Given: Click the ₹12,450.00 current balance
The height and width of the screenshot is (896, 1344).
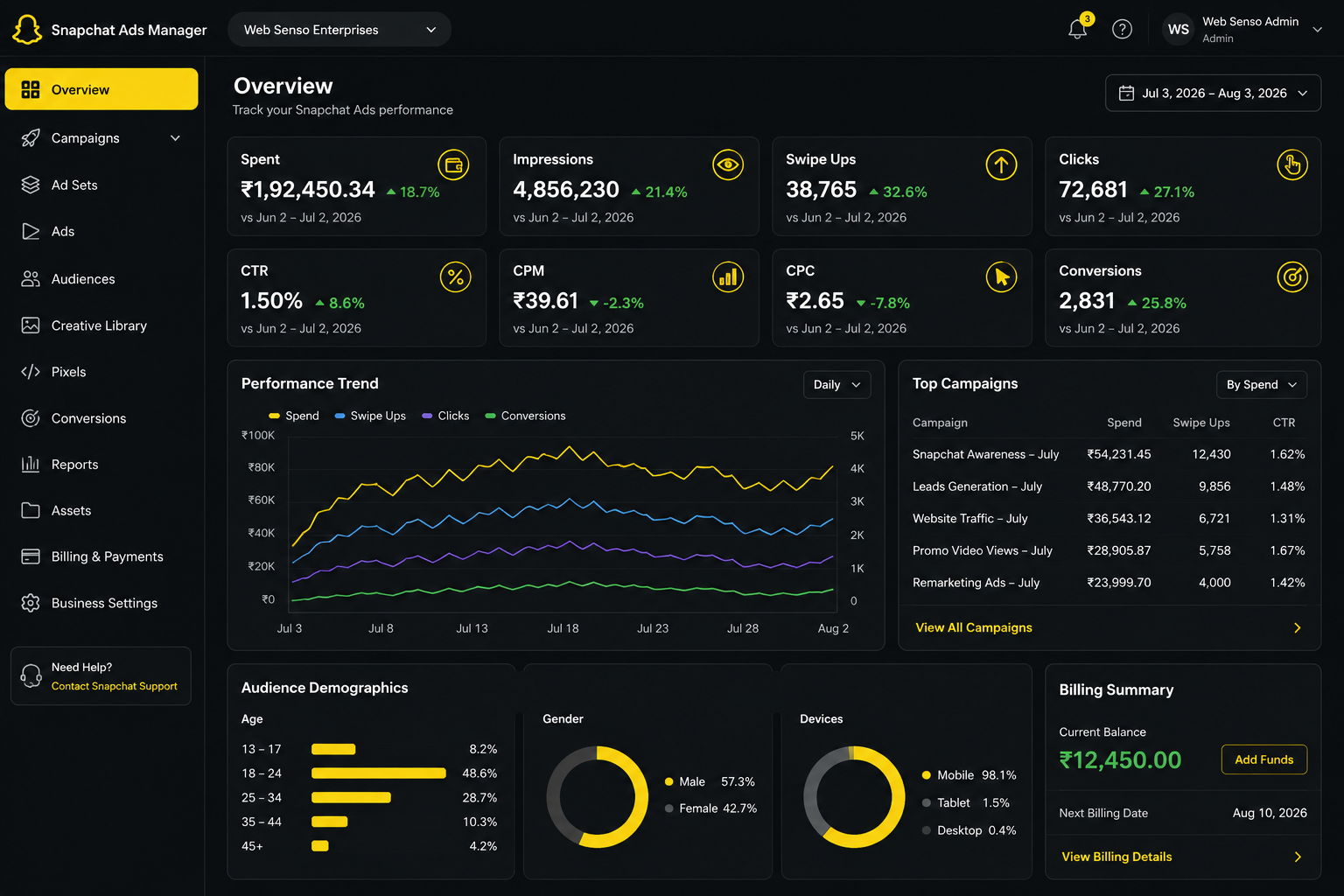Looking at the screenshot, I should coord(1120,759).
